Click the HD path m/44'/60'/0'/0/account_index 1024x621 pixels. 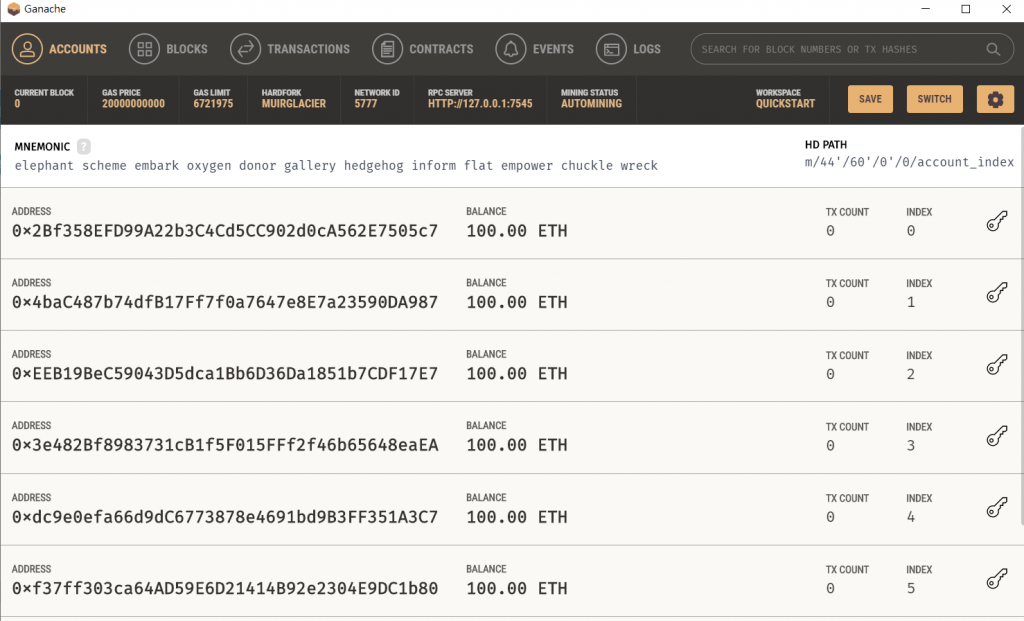coord(909,162)
